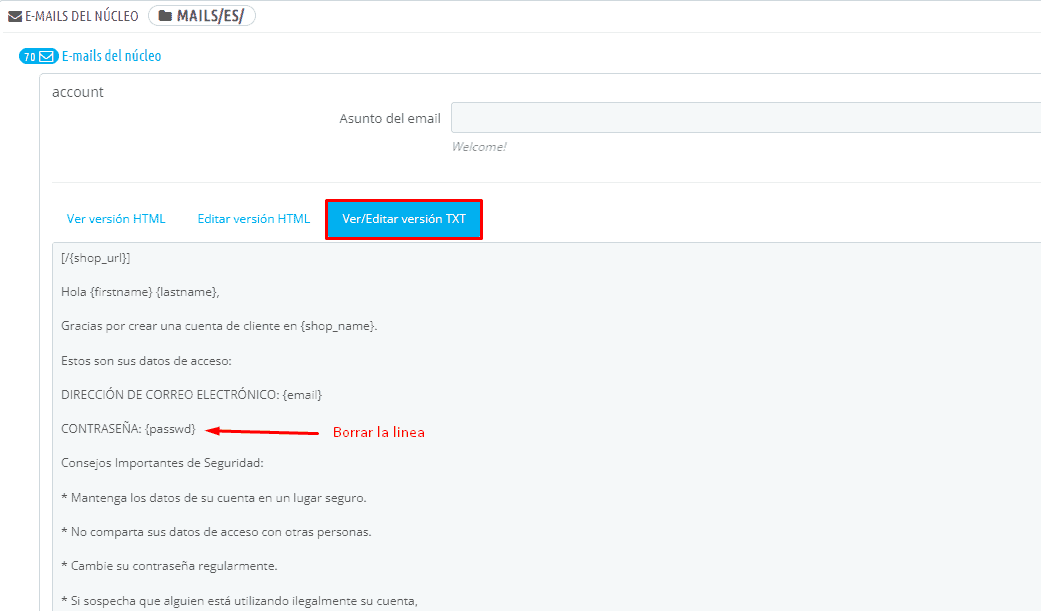
Task: Click the E-MAILS DEL NÚCLEO panel title
Action: click(82, 17)
